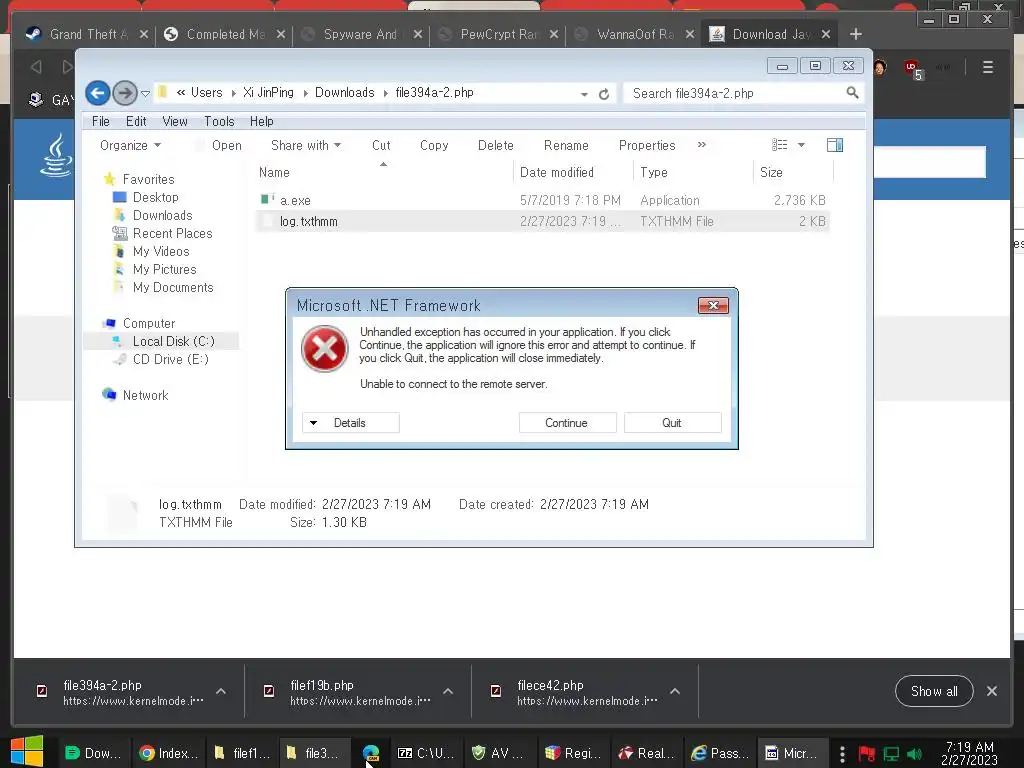Expand options for filef19b.php download
Viewport: 1024px width, 768px height.
448,691
